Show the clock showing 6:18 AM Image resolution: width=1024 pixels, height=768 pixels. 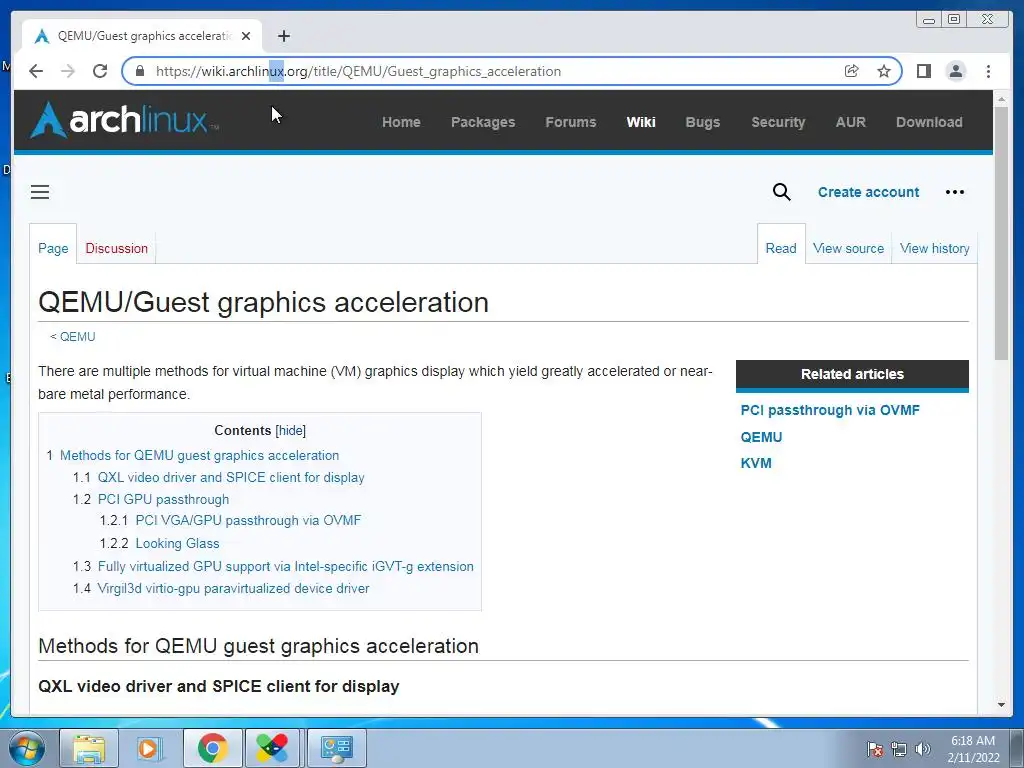pos(973,749)
